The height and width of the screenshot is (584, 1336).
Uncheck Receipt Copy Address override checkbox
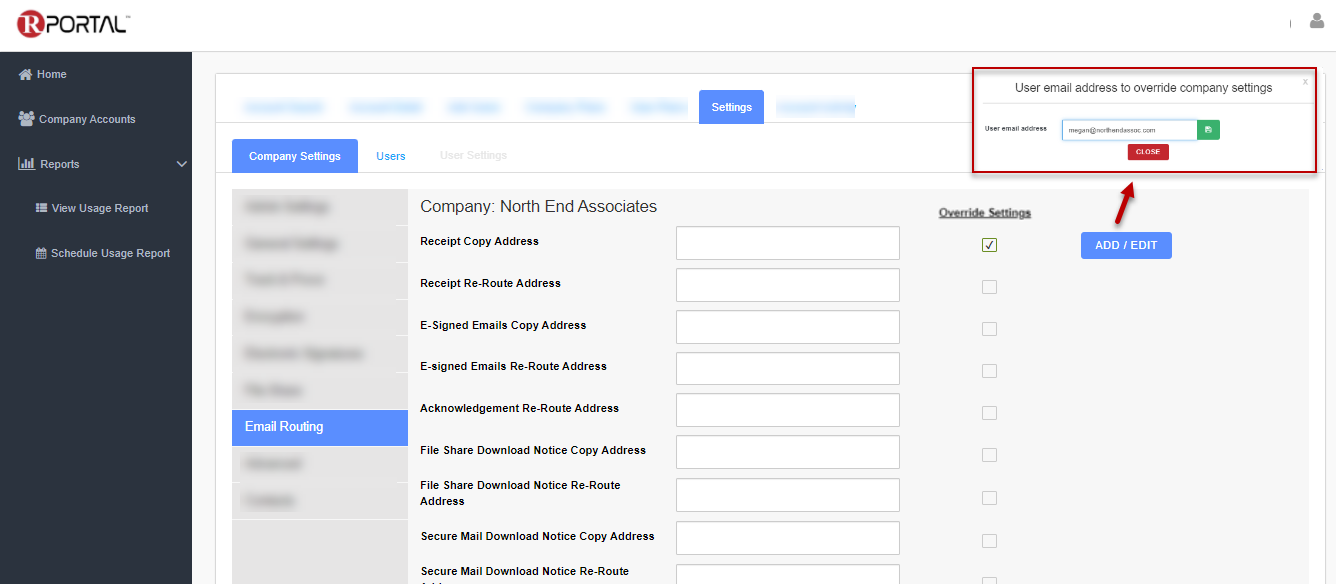pos(989,245)
